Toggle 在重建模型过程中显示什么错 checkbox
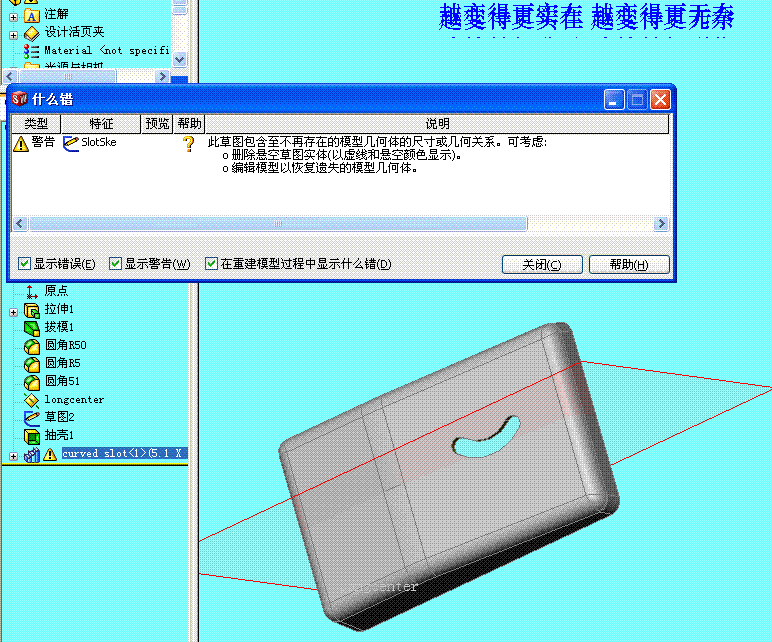 (x=211, y=263)
